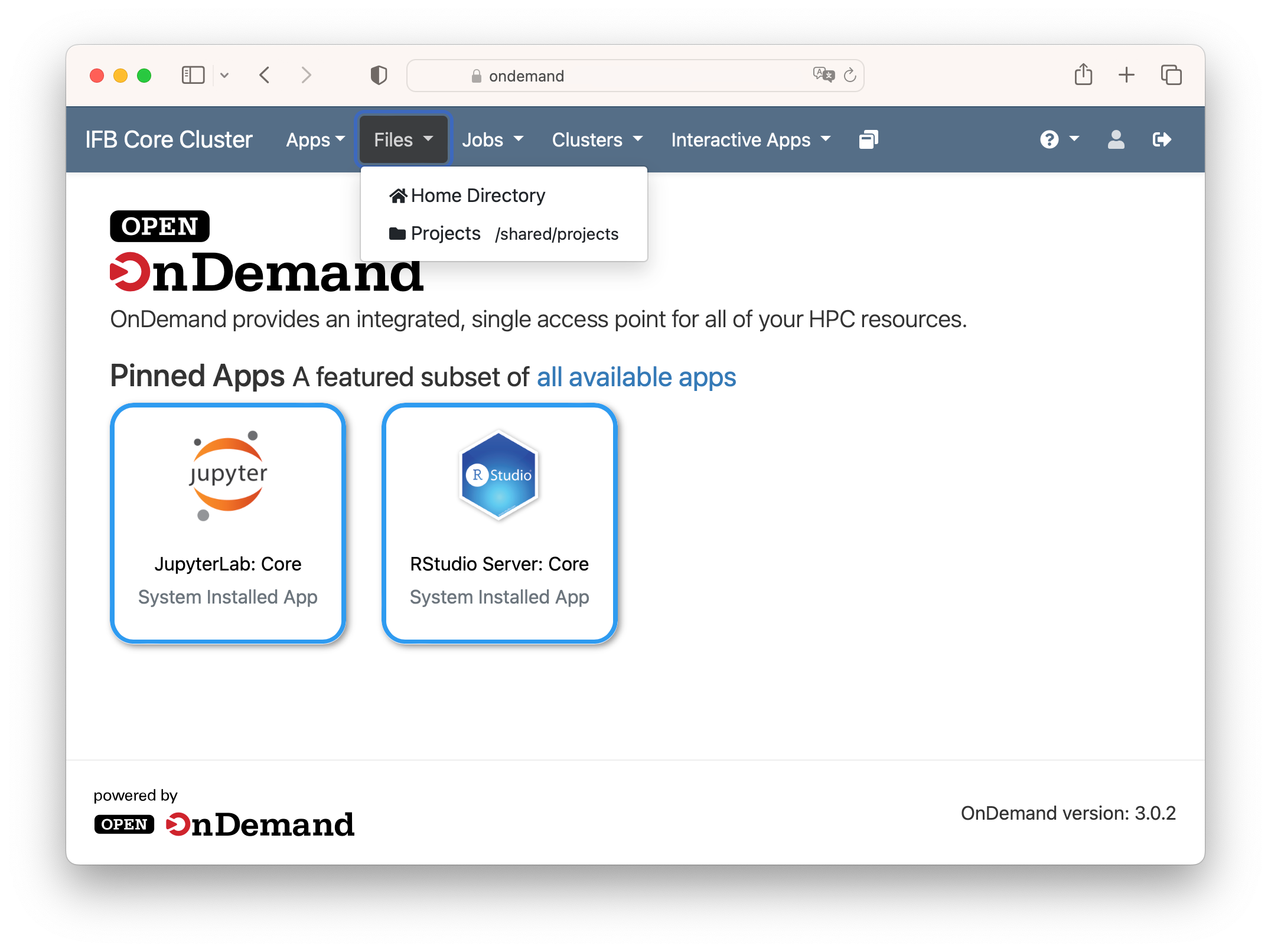This screenshot has width=1271, height=952.
Task: Click the Safari sidebar toggle icon
Action: (193, 75)
